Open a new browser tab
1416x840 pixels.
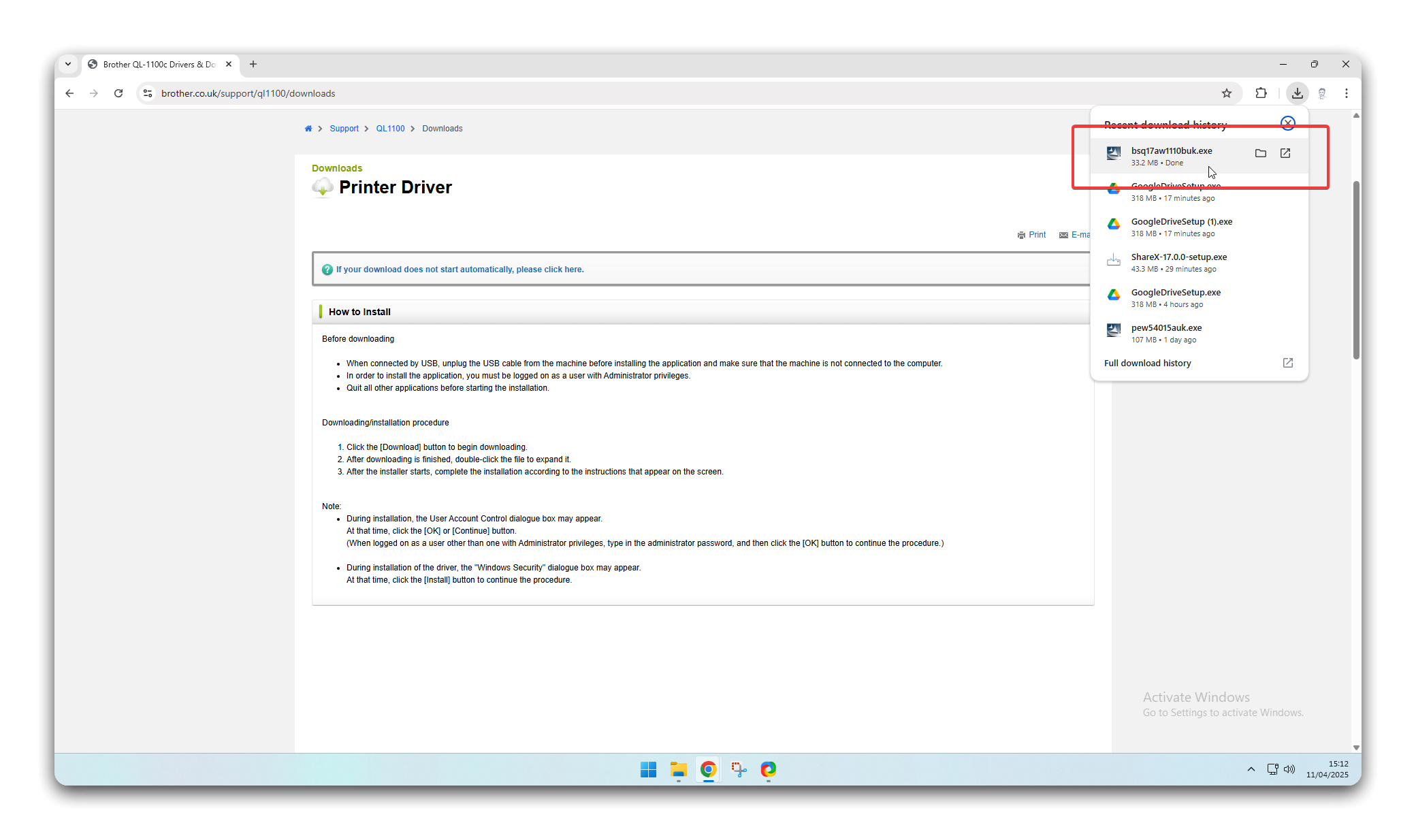click(x=253, y=64)
